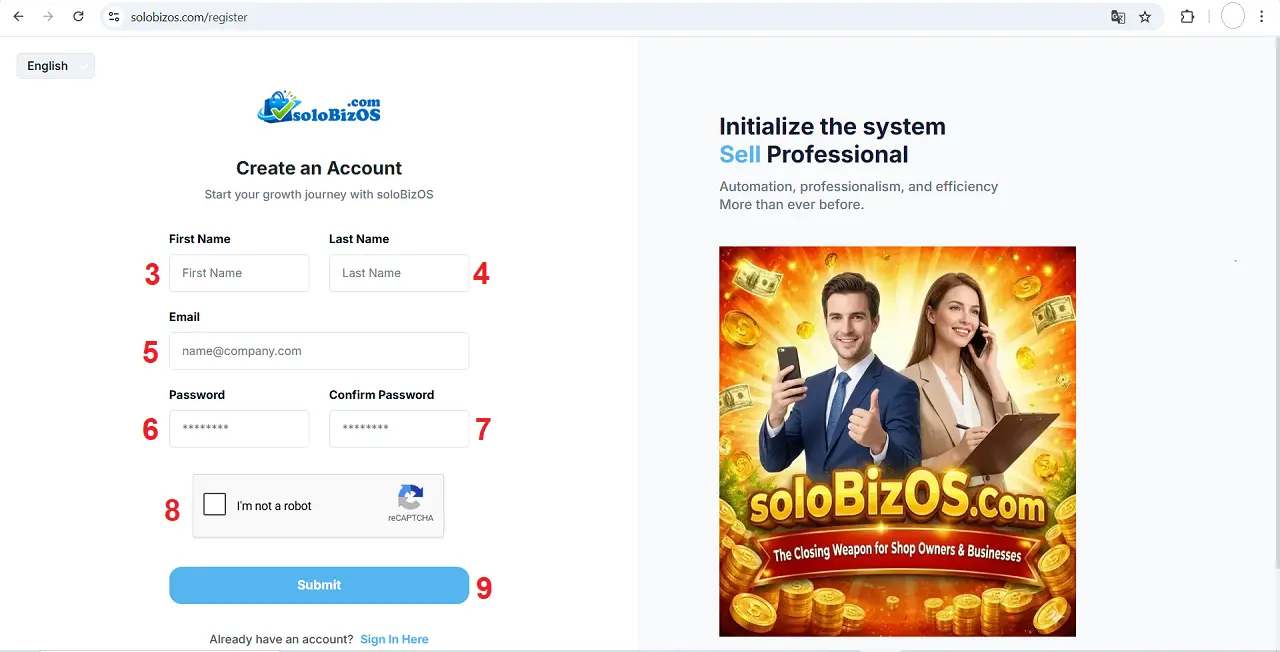The width and height of the screenshot is (1280, 652).
Task: Click the "Already have an account?" text
Action: [x=281, y=639]
